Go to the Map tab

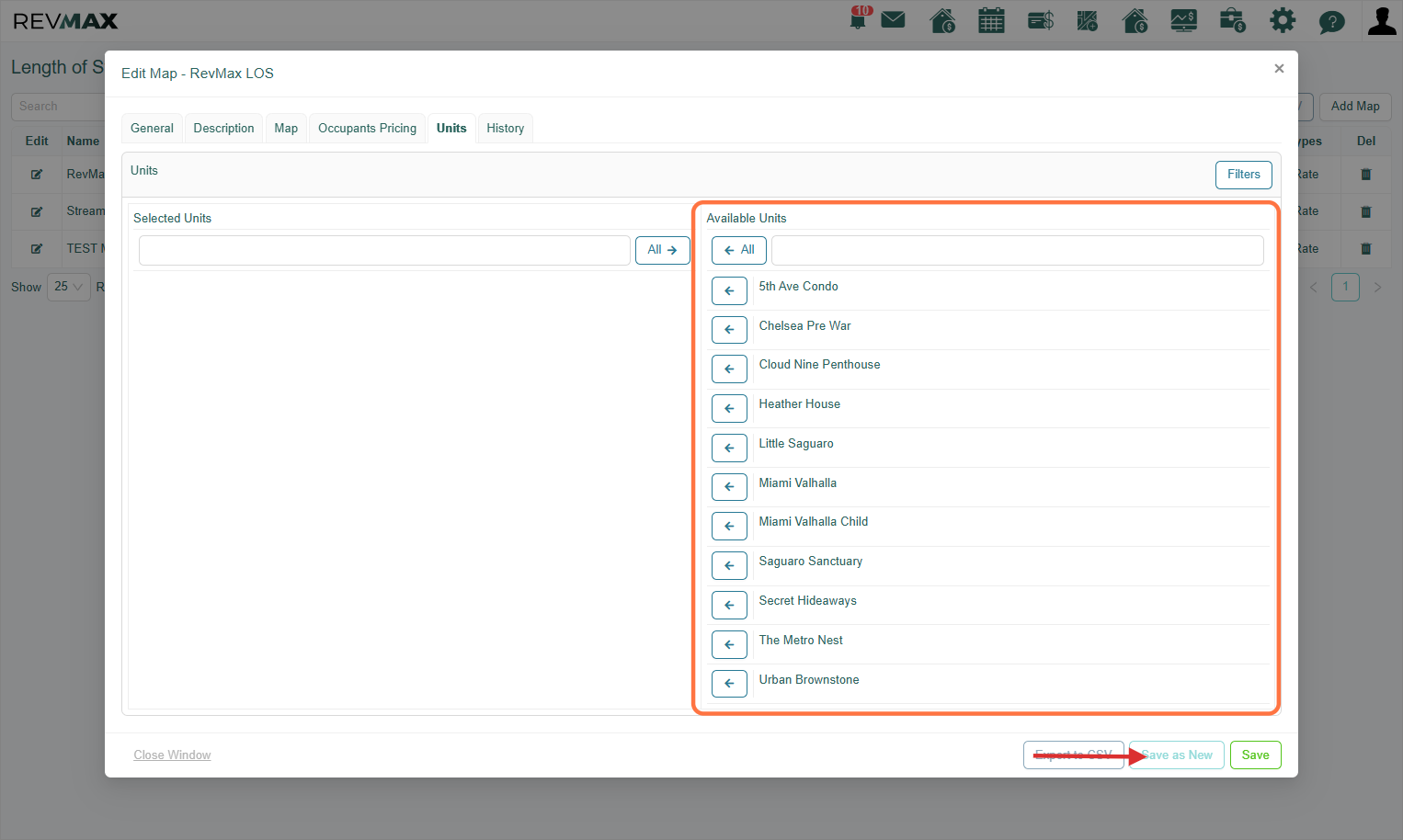286,128
